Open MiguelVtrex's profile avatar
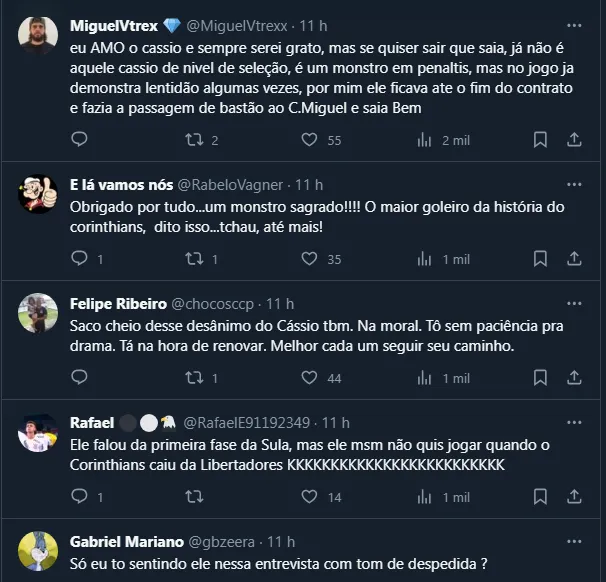This screenshot has width=606, height=582. [x=38, y=35]
